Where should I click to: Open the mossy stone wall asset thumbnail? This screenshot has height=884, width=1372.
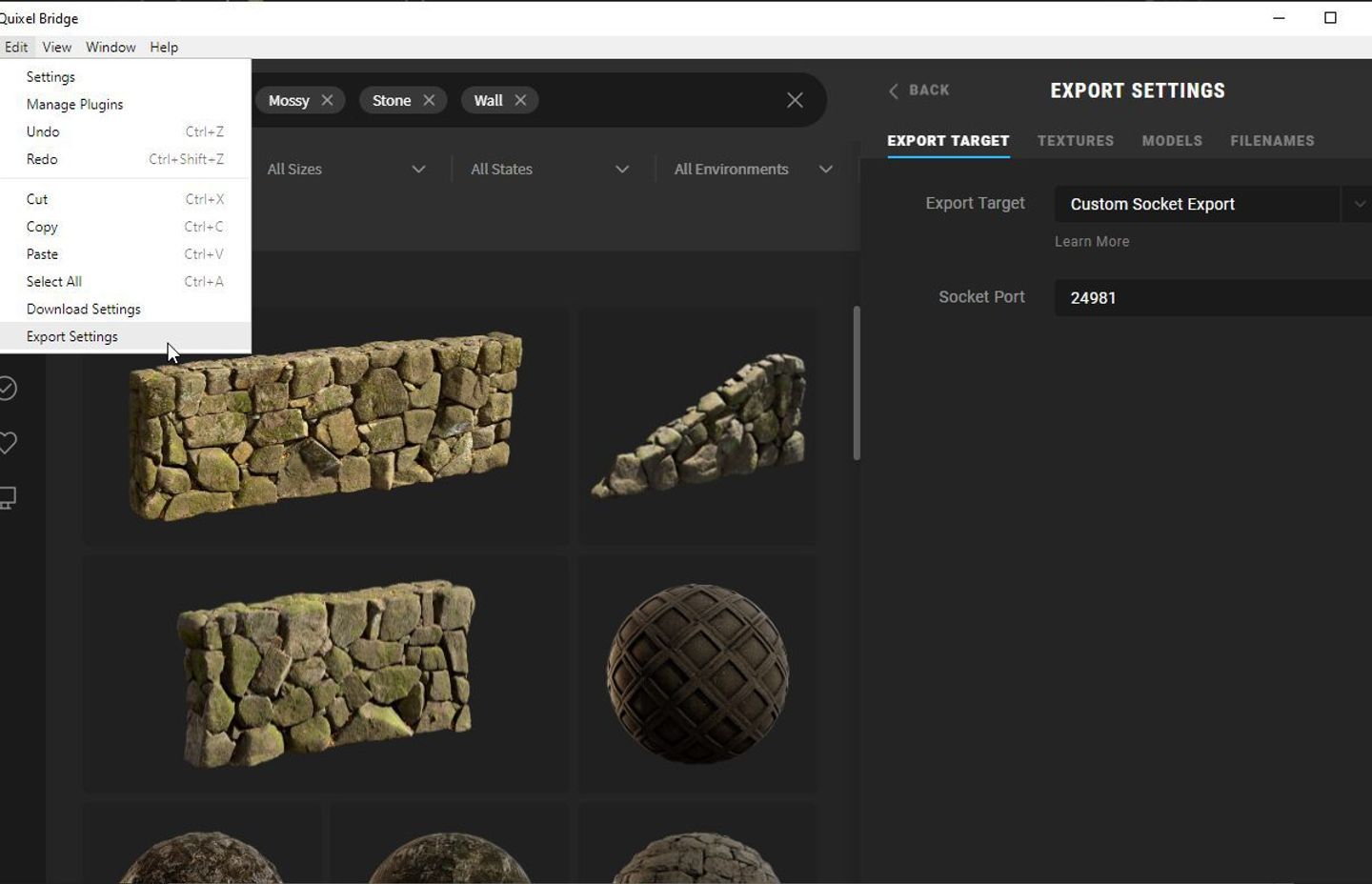324,426
